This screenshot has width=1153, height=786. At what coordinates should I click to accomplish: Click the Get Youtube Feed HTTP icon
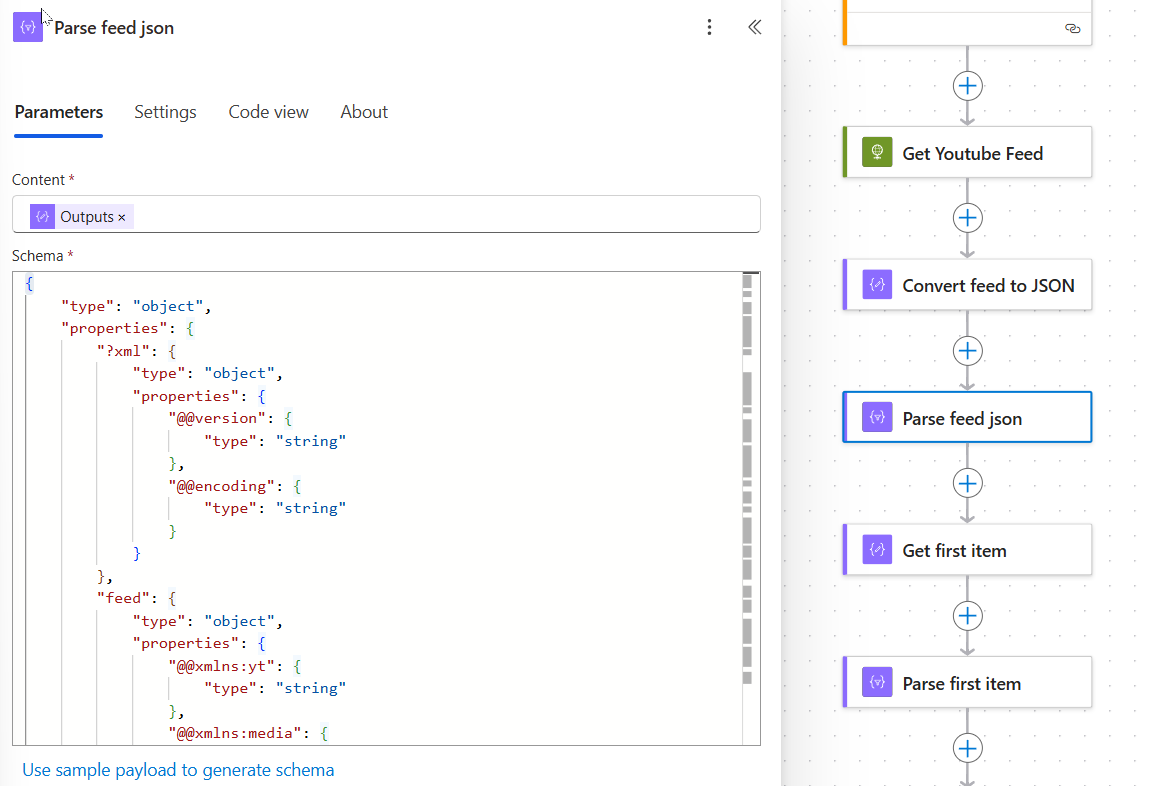pyautogui.click(x=877, y=152)
